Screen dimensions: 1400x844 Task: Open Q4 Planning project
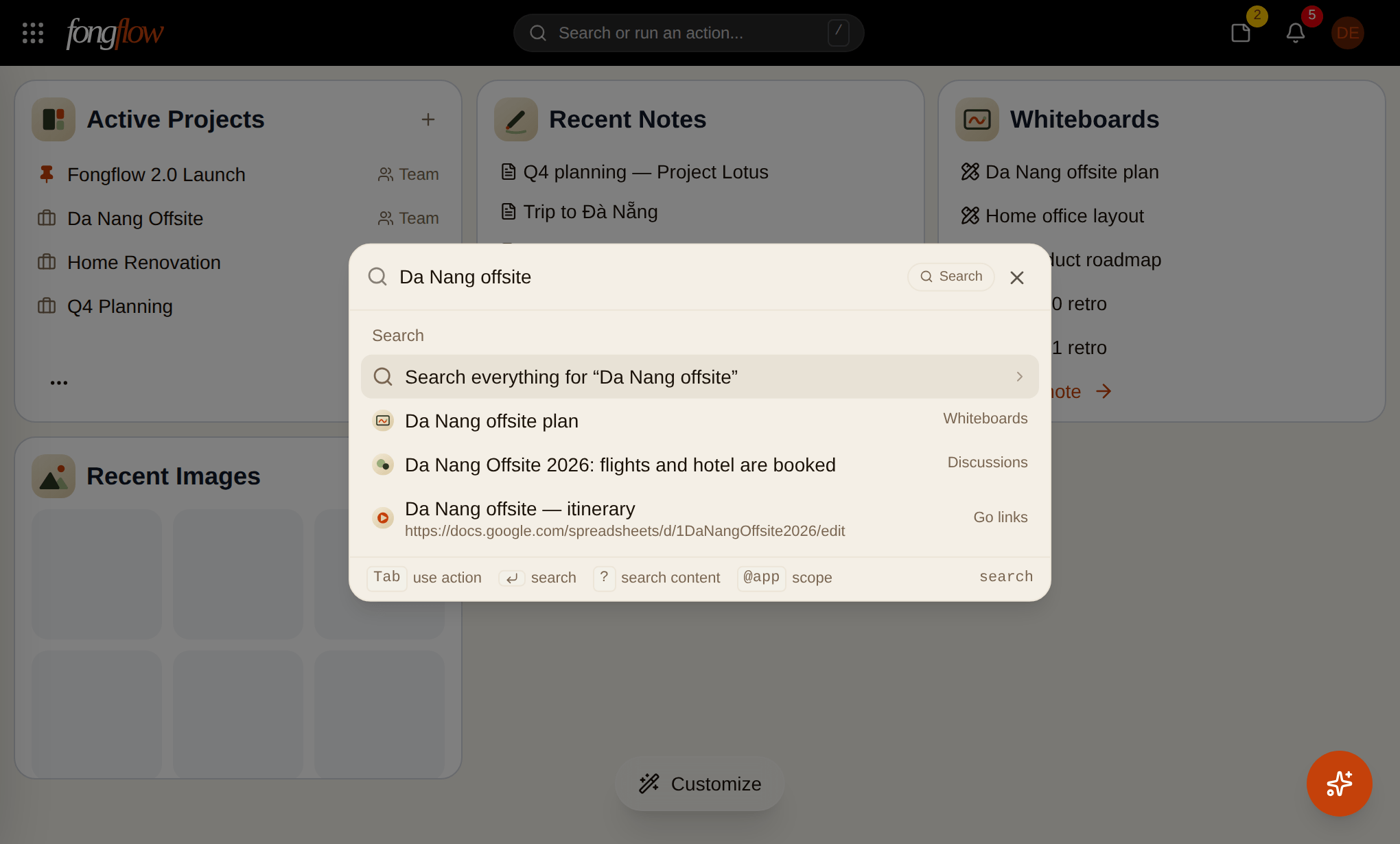(x=120, y=306)
